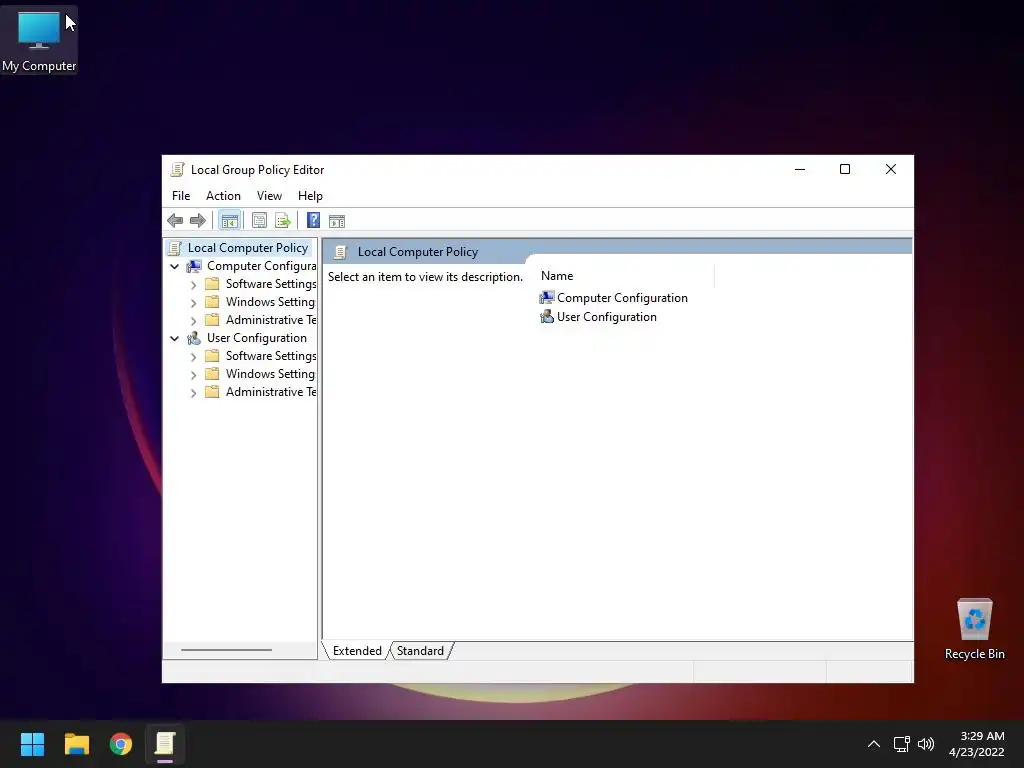Expand Software Settings under User Configuration
This screenshot has width=1024, height=768.
193,357
